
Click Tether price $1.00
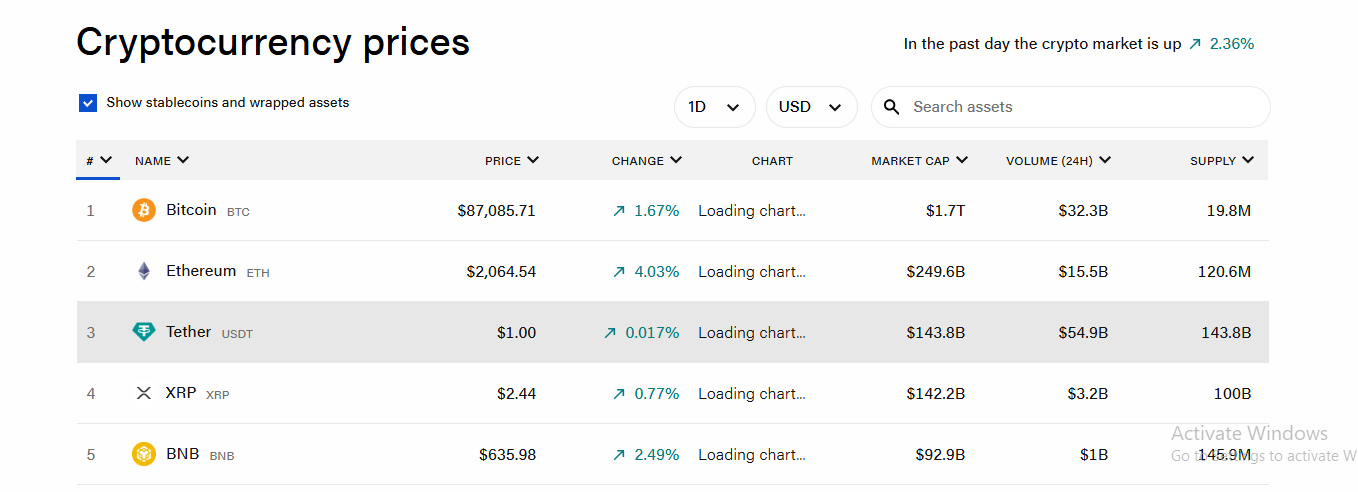click(516, 333)
